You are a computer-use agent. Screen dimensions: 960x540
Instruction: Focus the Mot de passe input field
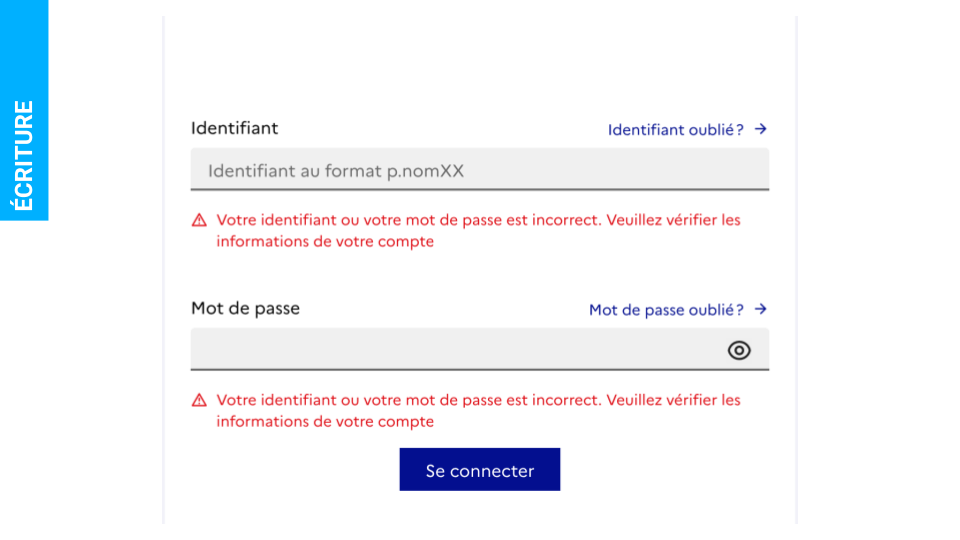pyautogui.click(x=450, y=350)
